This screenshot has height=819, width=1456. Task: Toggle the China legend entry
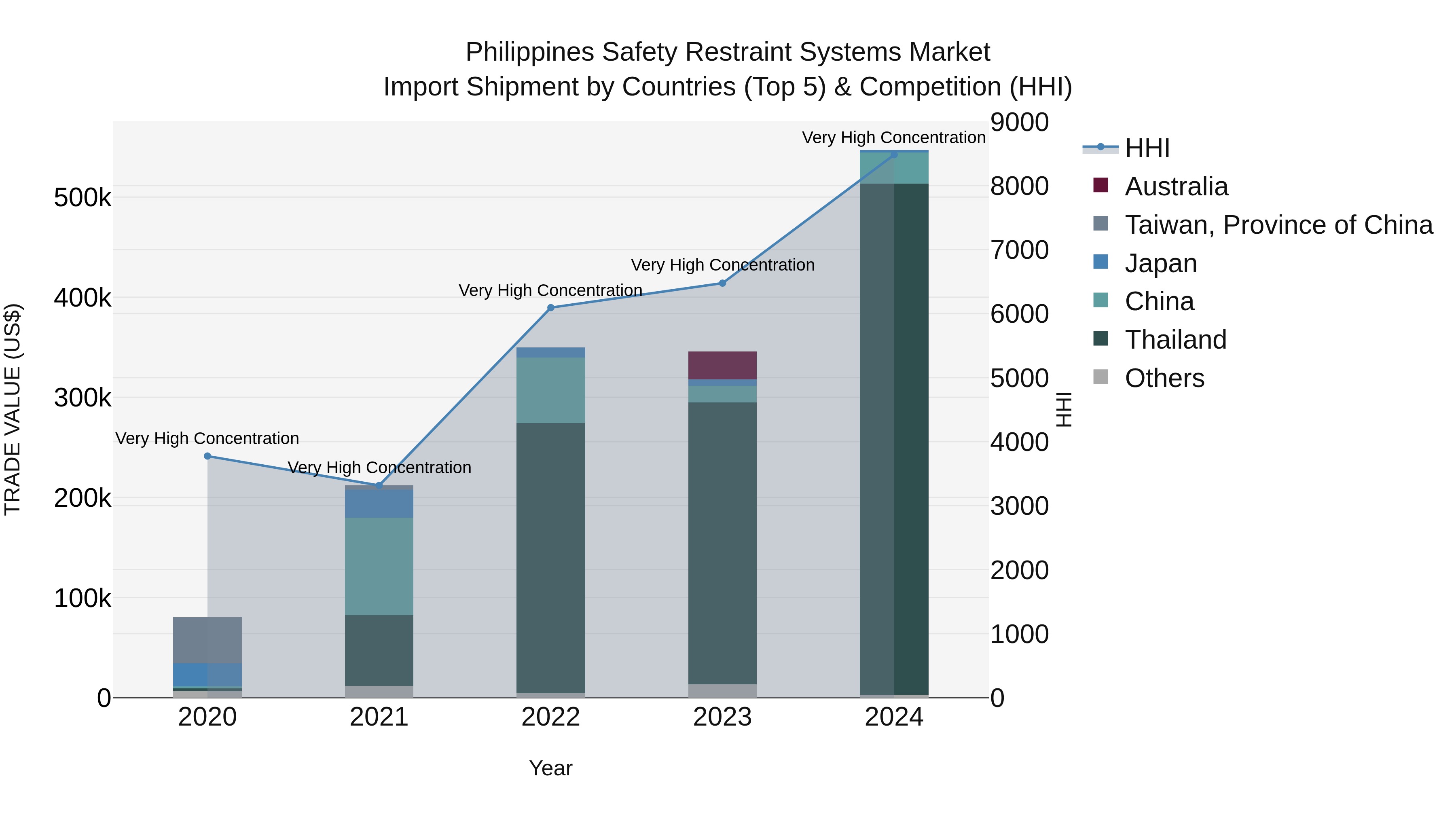1144,301
